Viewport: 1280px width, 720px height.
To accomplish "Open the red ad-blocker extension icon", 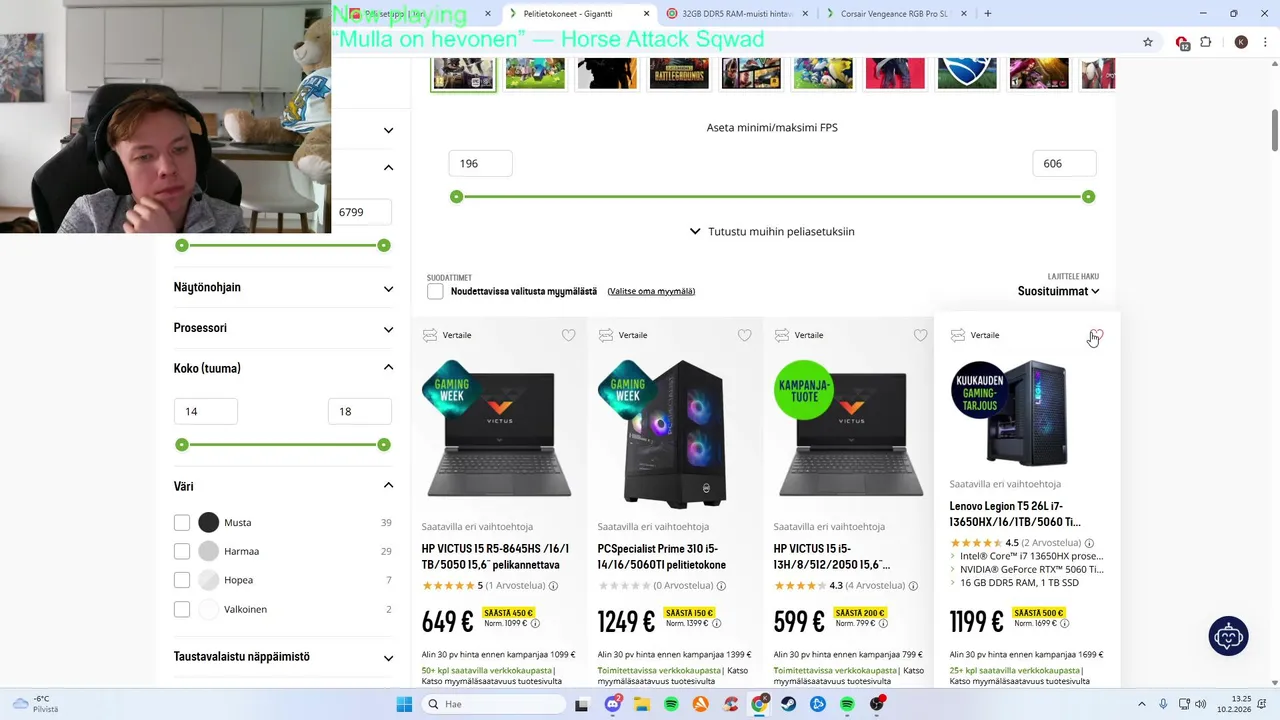I will tap(1182, 42).
